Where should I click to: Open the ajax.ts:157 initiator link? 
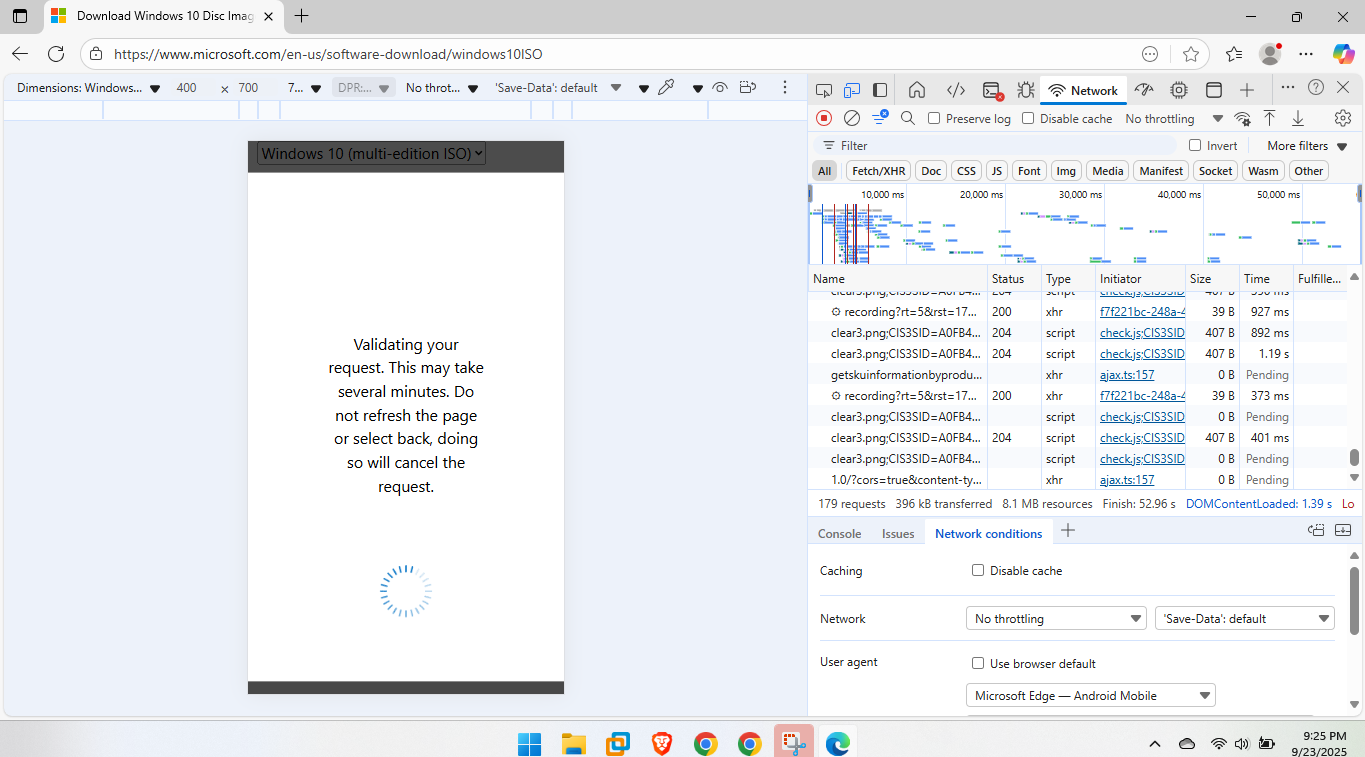click(1126, 375)
